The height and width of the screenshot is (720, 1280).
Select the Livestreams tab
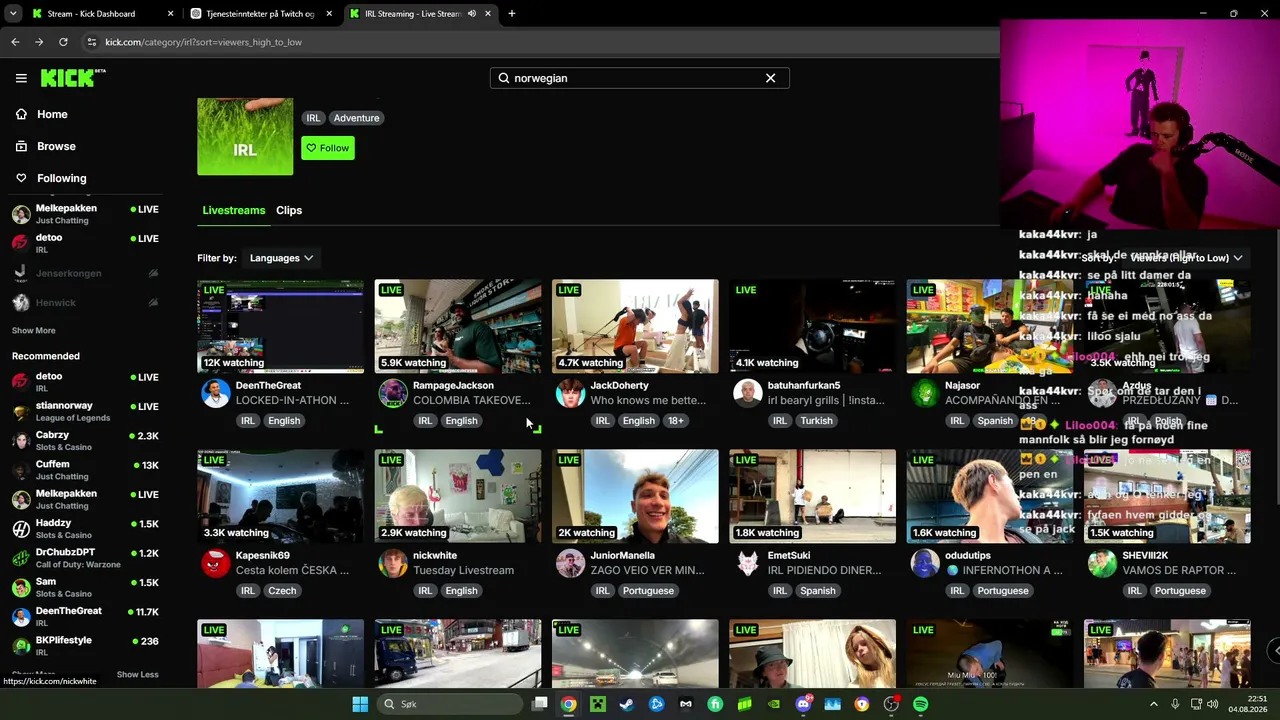coord(234,210)
